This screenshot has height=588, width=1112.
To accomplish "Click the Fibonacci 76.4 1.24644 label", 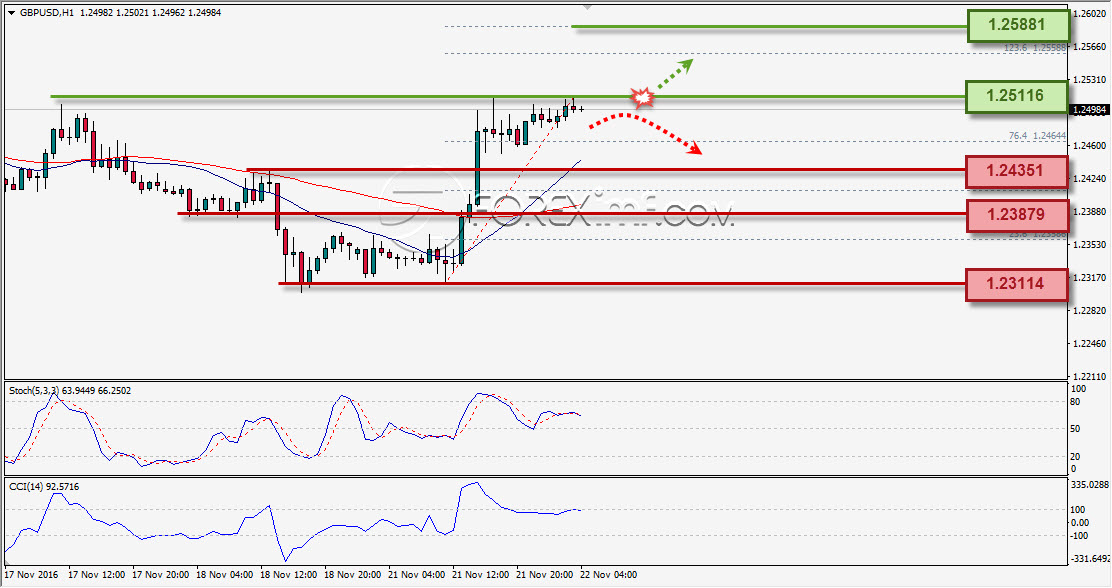I will click(x=1037, y=135).
